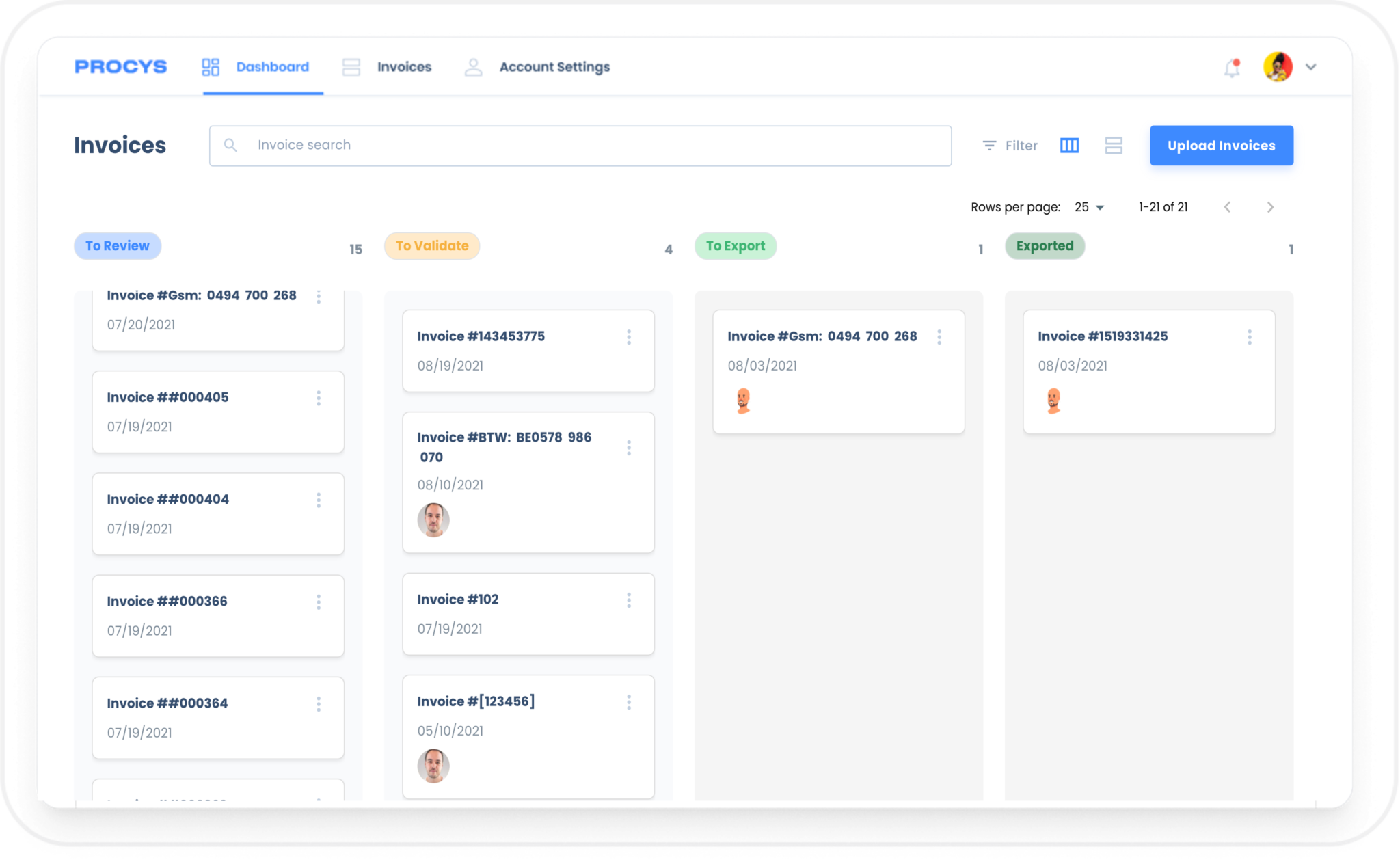Viewport: 1400px width, 862px height.
Task: Click the search magnifier icon
Action: tap(230, 146)
